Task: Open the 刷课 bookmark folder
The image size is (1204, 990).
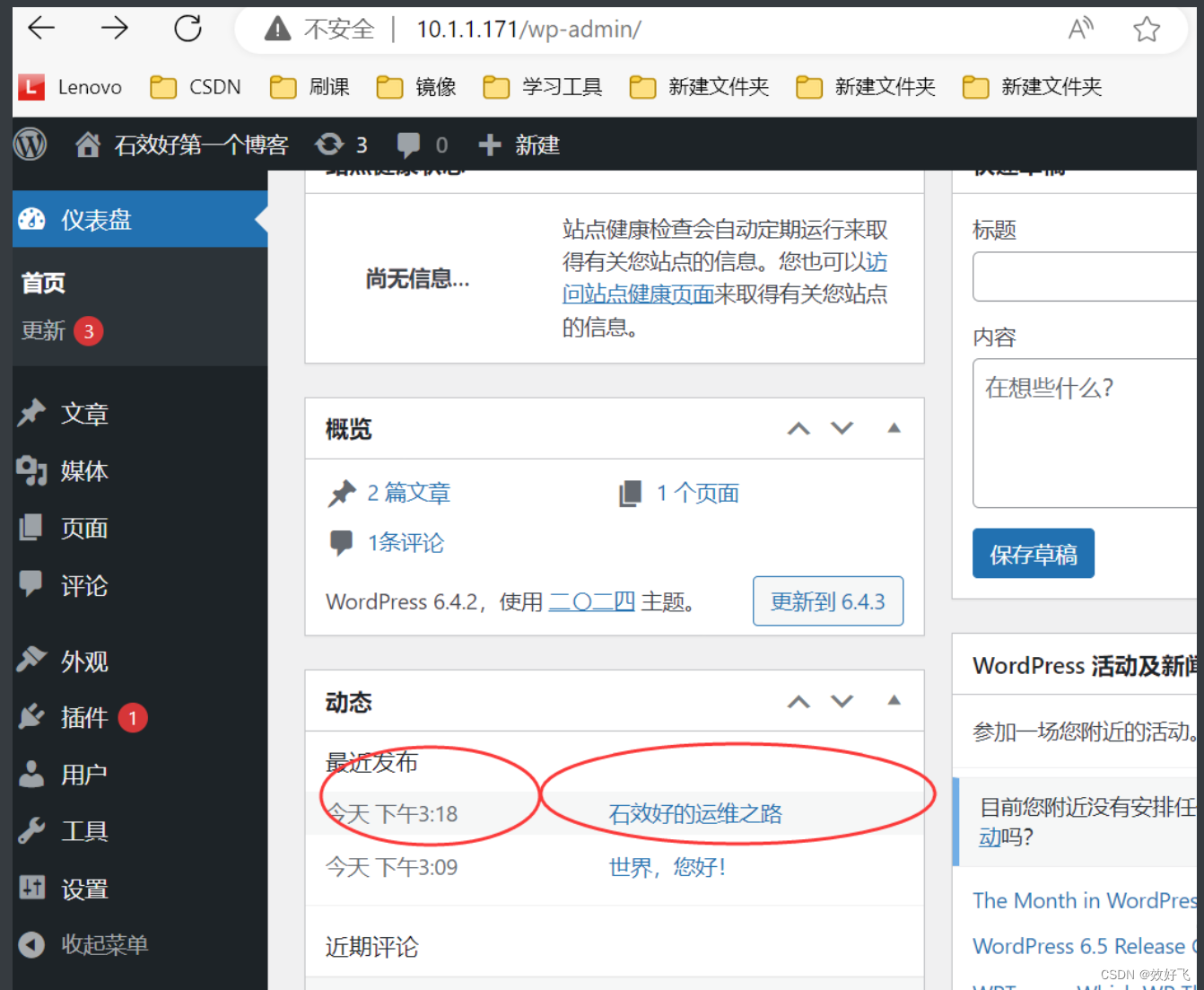Action: [x=310, y=87]
